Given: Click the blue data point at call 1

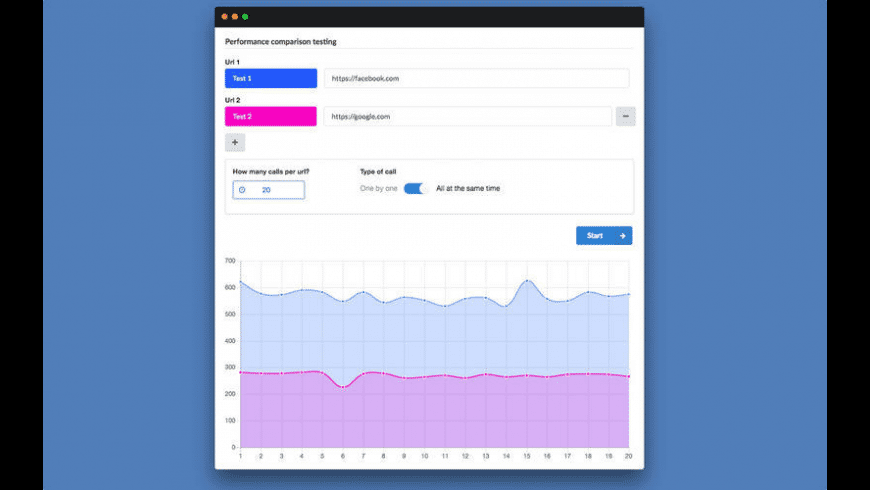Looking at the screenshot, I should click(241, 282).
